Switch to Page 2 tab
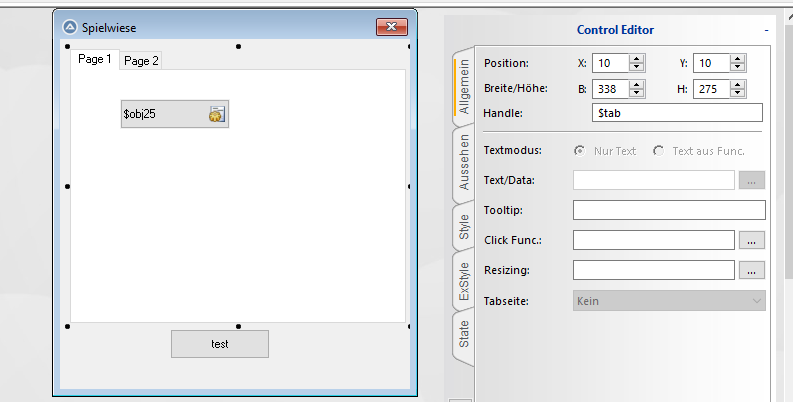 141,61
